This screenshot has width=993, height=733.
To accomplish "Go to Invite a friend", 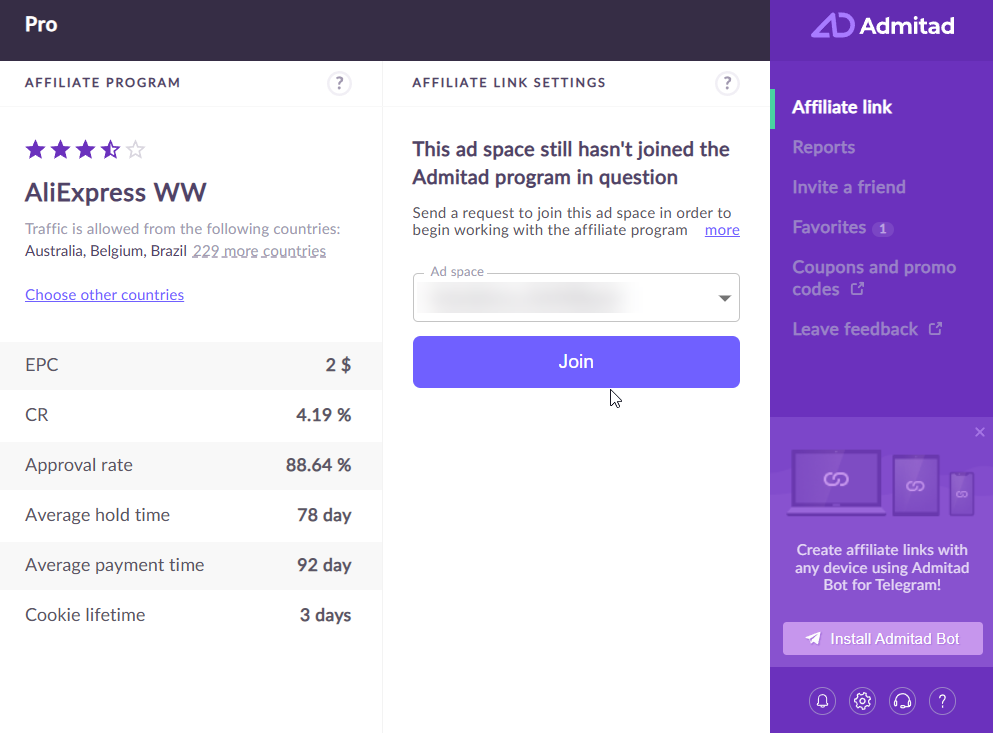I will click(x=849, y=187).
